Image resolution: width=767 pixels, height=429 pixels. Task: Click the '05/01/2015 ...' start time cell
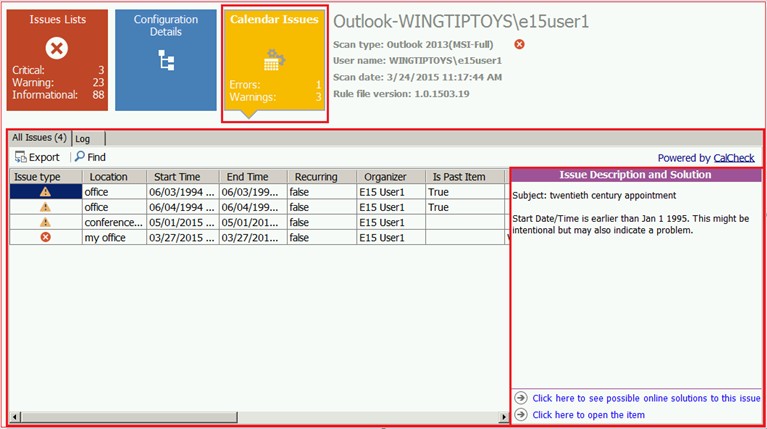click(183, 222)
